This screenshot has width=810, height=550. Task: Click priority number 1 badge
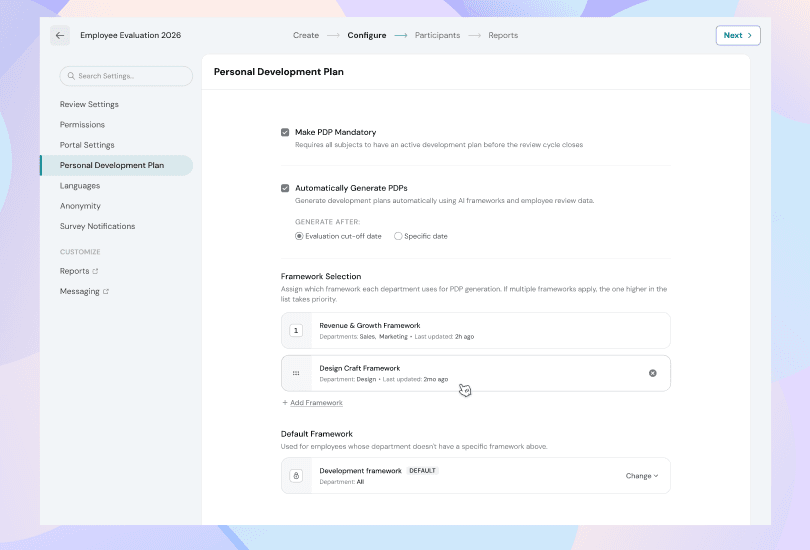(296, 331)
